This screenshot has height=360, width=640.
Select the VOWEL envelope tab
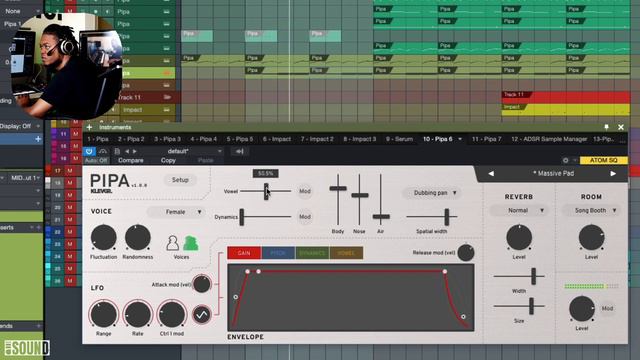tap(346, 253)
